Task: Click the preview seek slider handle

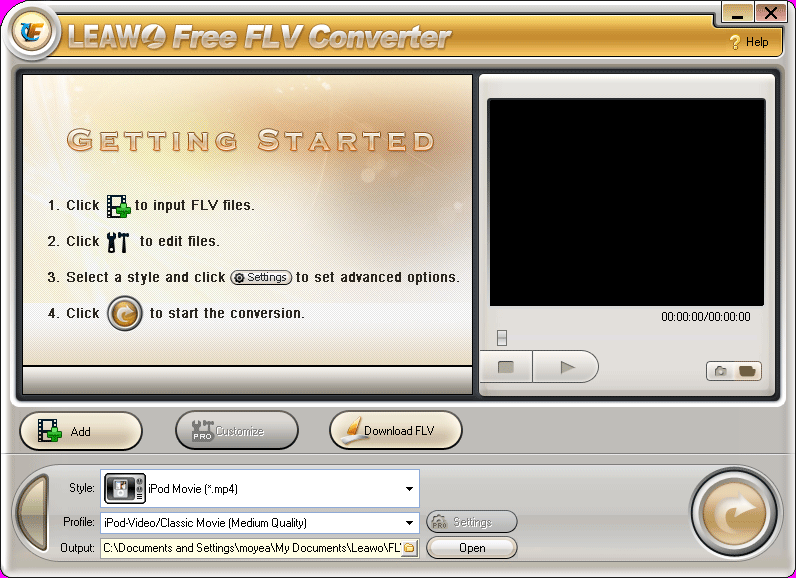Action: 502,338
